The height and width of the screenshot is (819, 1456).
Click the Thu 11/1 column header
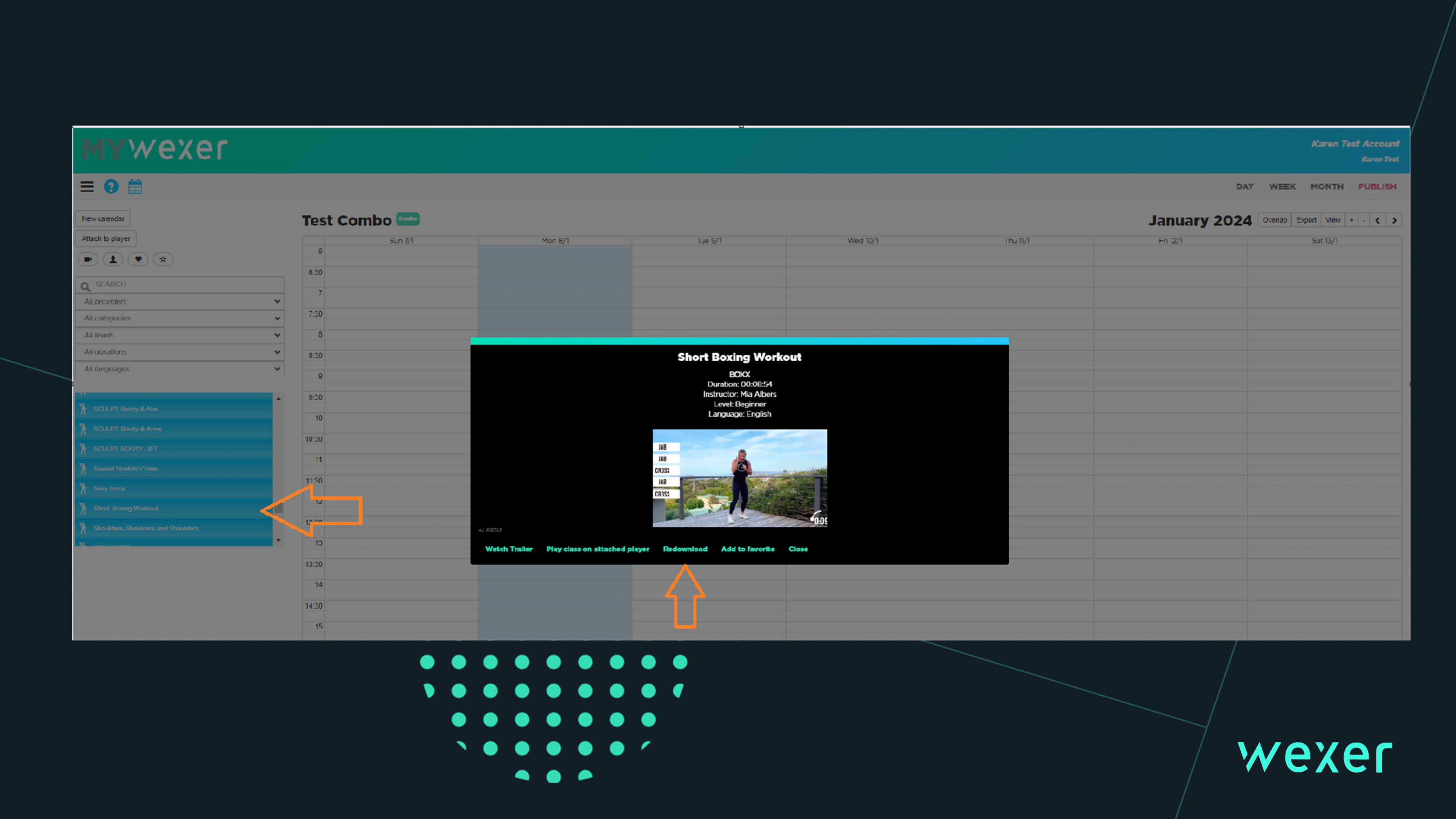click(1017, 241)
